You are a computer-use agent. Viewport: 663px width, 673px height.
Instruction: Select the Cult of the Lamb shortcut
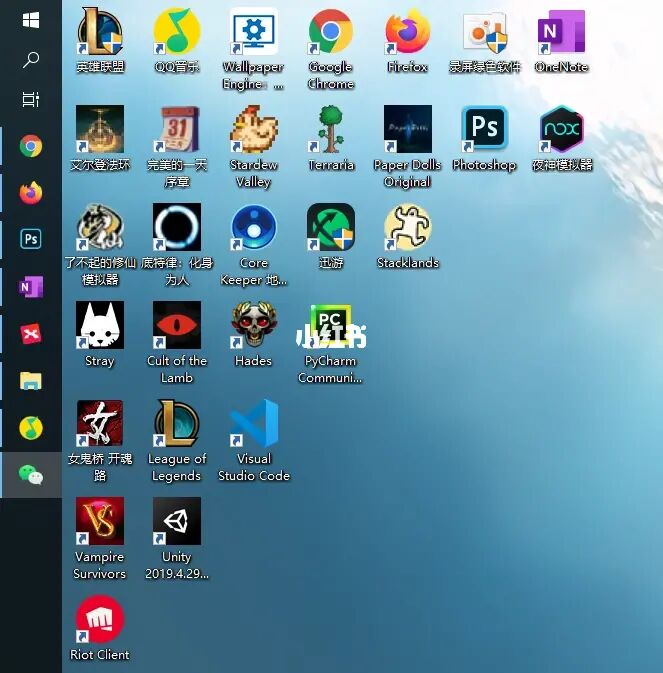click(177, 325)
